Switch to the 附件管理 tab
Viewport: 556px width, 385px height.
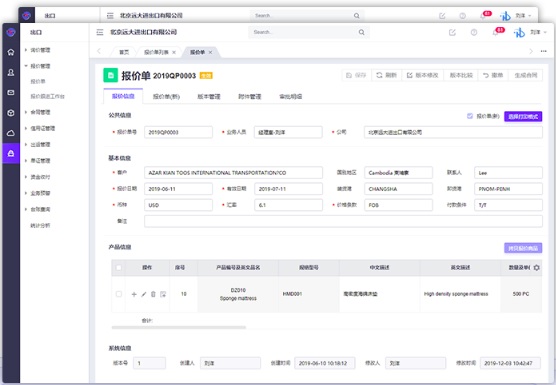[250, 96]
